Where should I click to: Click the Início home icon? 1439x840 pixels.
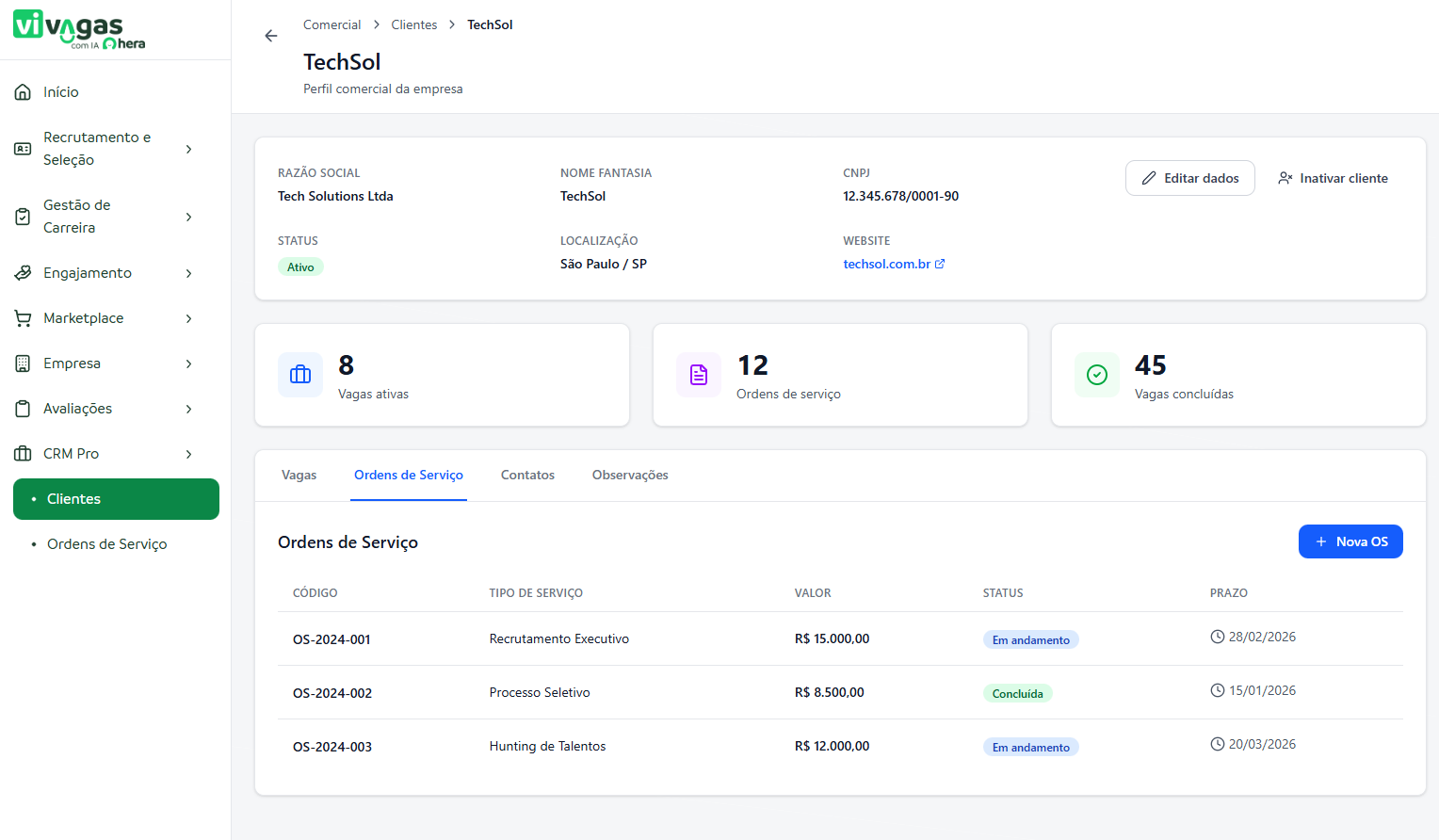[x=24, y=92]
